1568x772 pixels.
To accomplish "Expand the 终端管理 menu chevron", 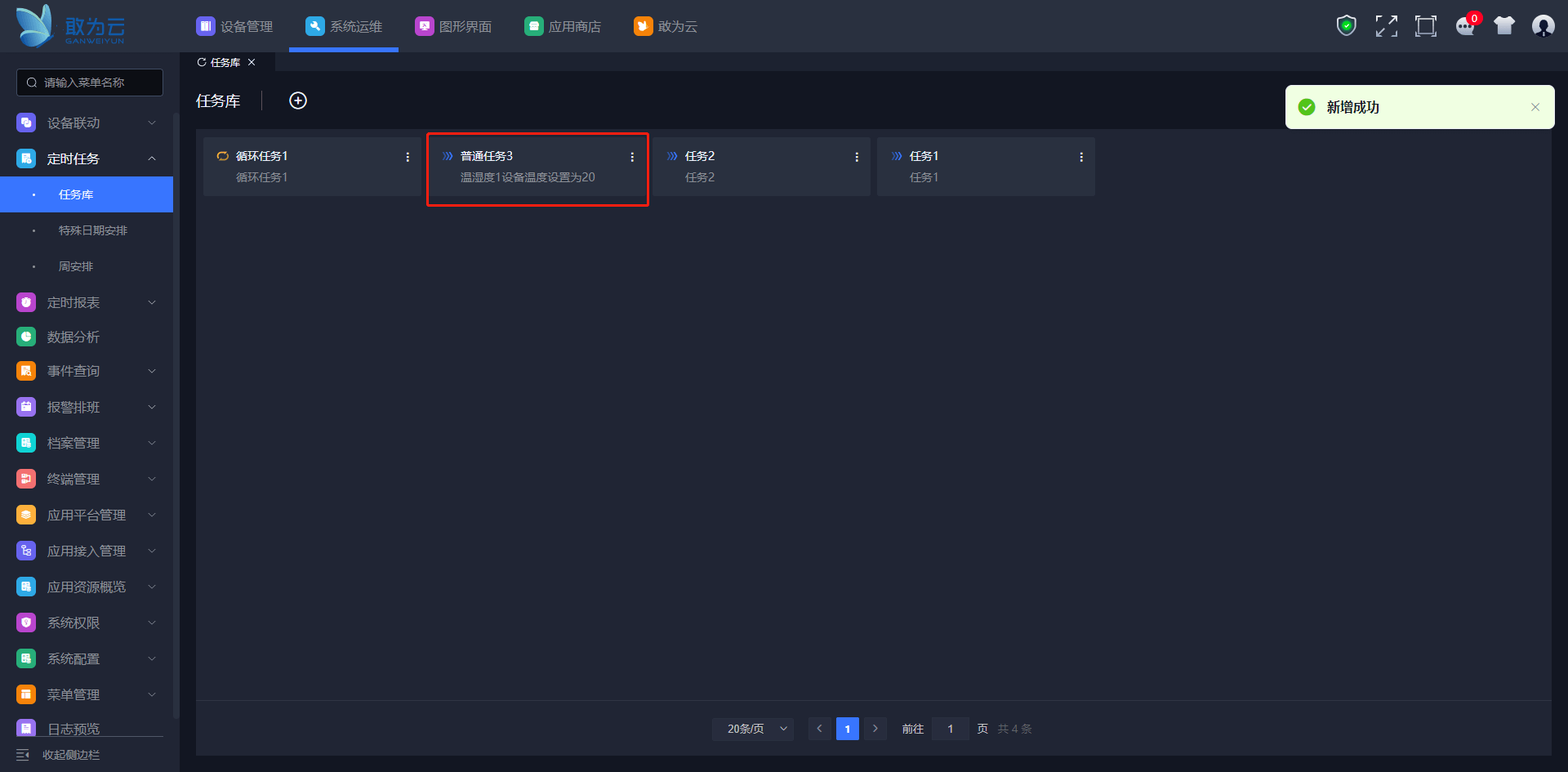I will click(152, 479).
